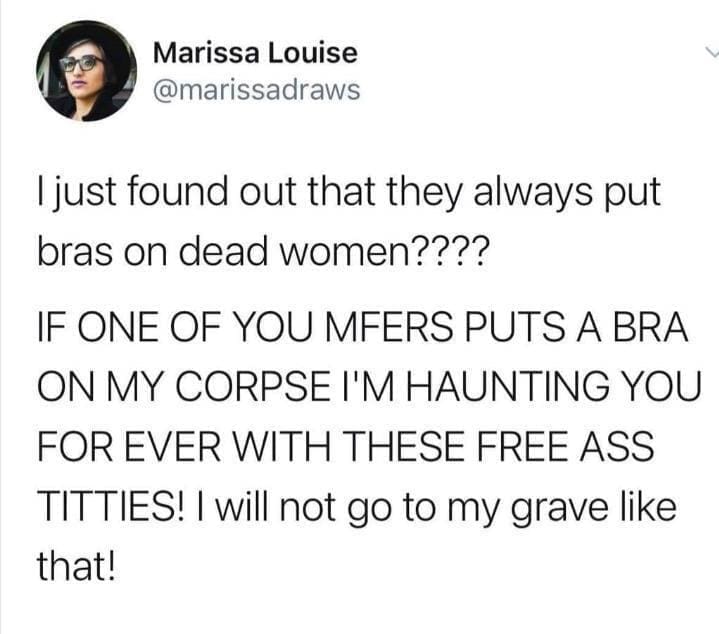Viewport: 719px width, 634px height.
Task: Click the first paragraph starting "I just found"
Action: coord(349,222)
